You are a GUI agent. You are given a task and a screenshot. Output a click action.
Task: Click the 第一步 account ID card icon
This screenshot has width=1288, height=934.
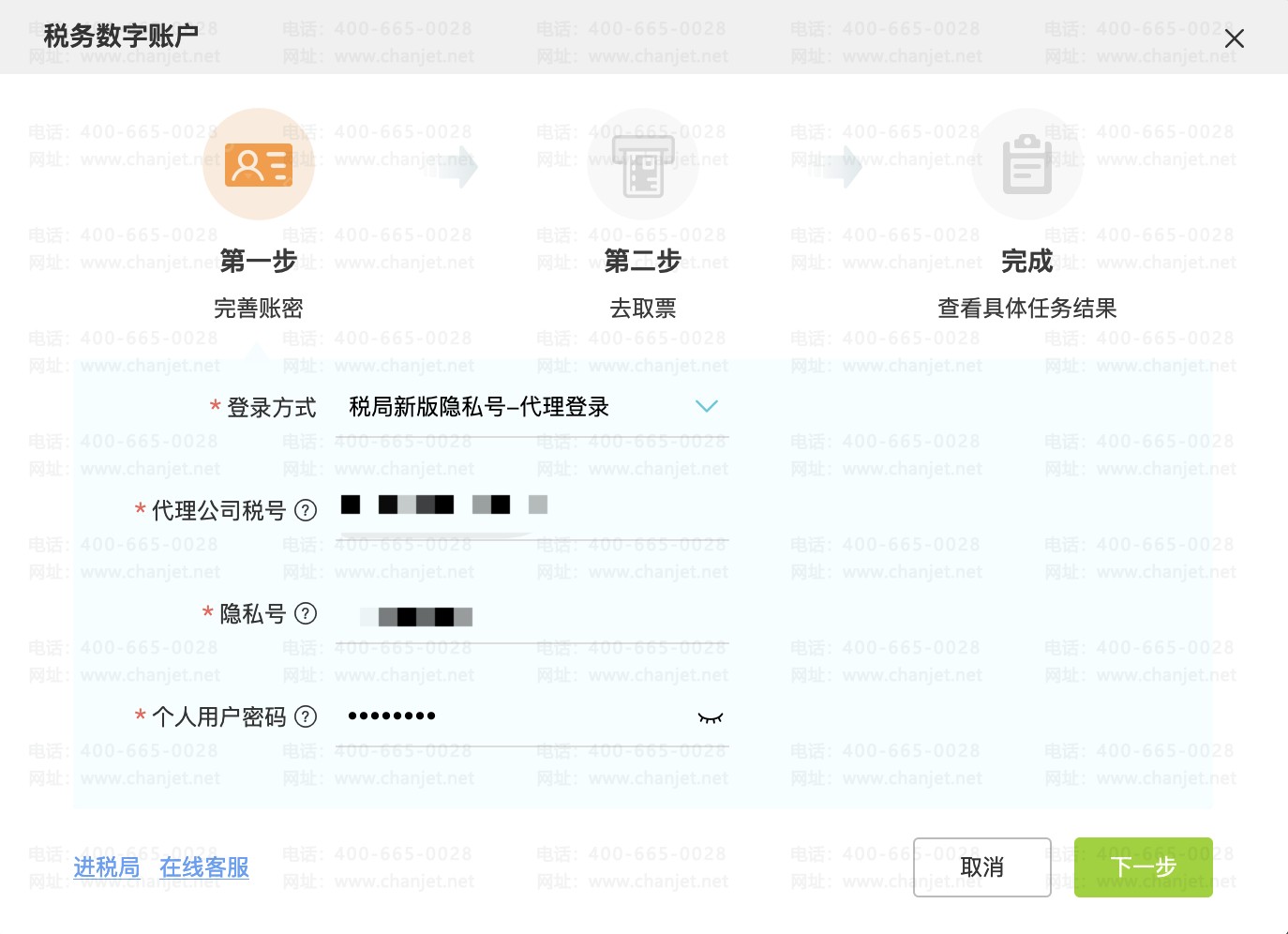point(259,165)
